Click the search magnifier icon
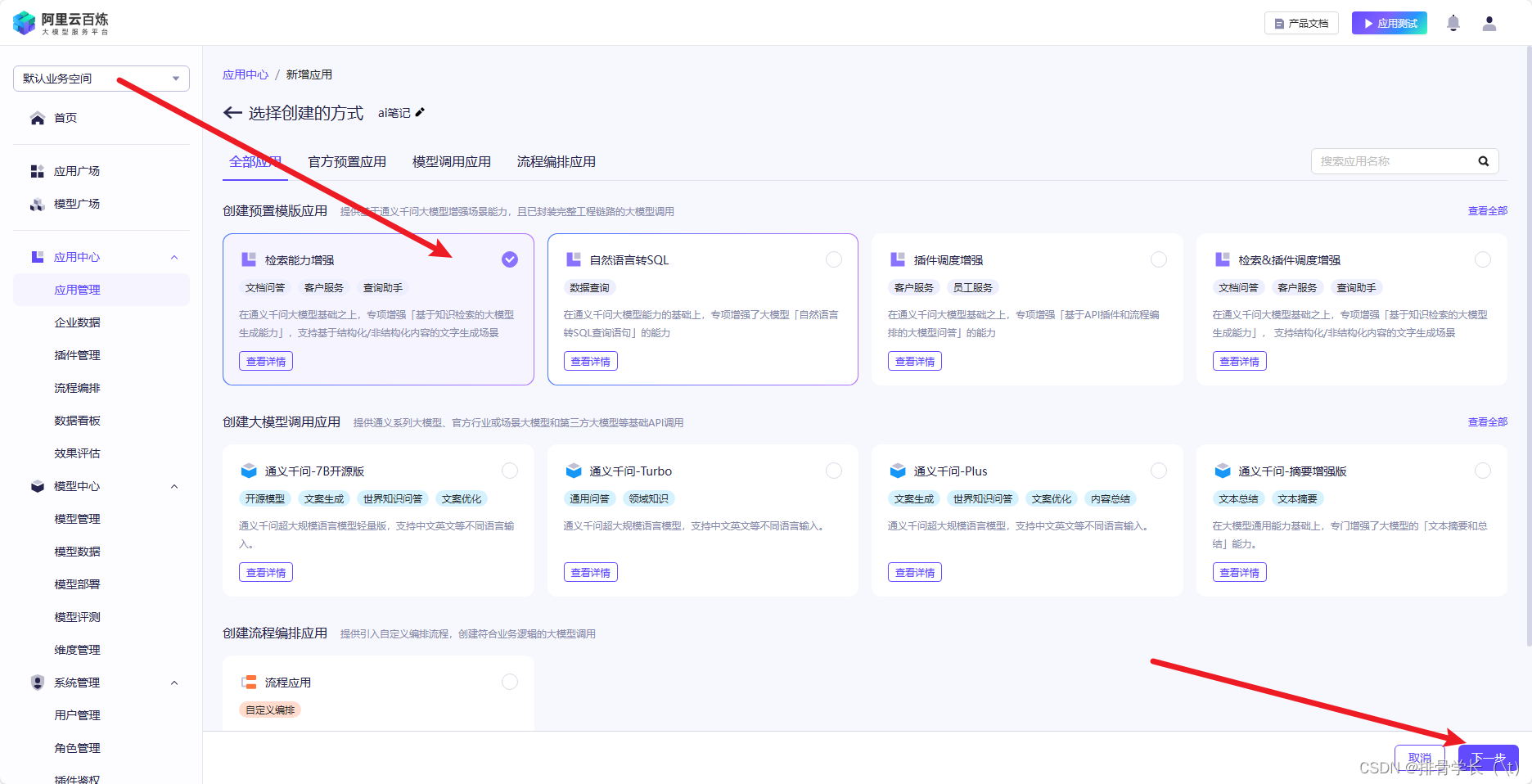This screenshot has width=1532, height=784. tap(1483, 161)
